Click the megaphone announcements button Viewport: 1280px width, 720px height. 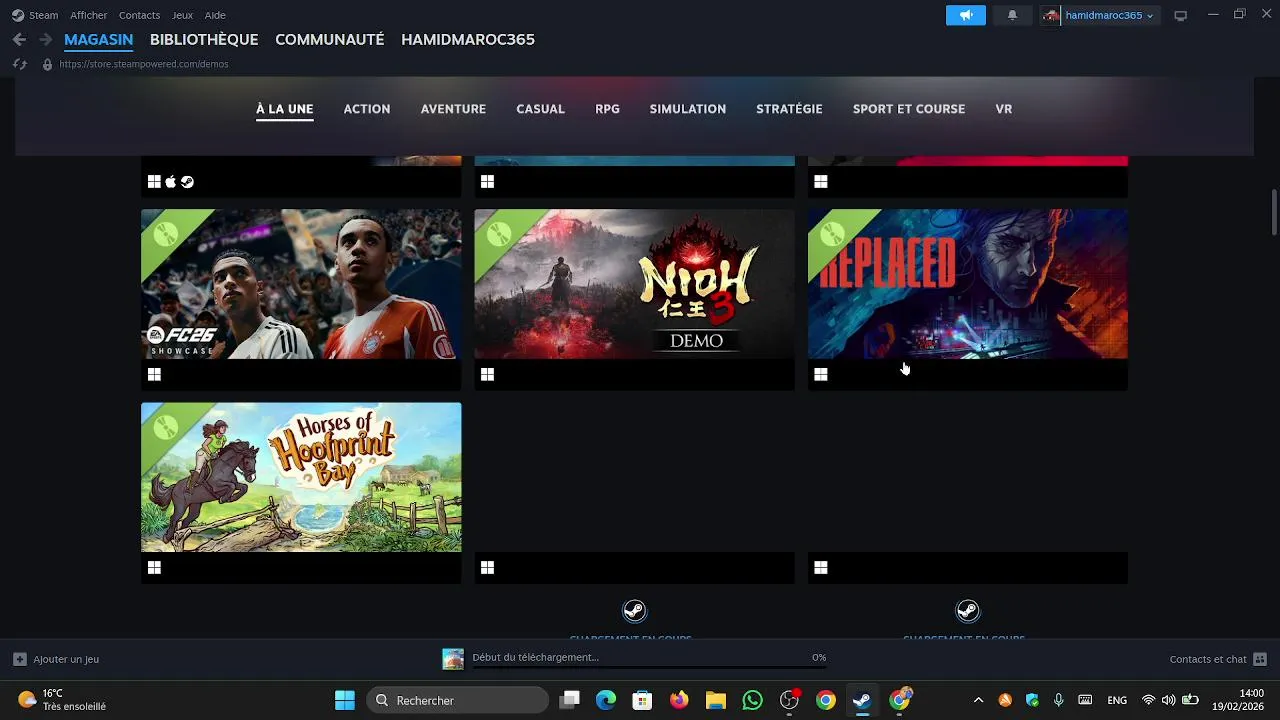click(966, 15)
